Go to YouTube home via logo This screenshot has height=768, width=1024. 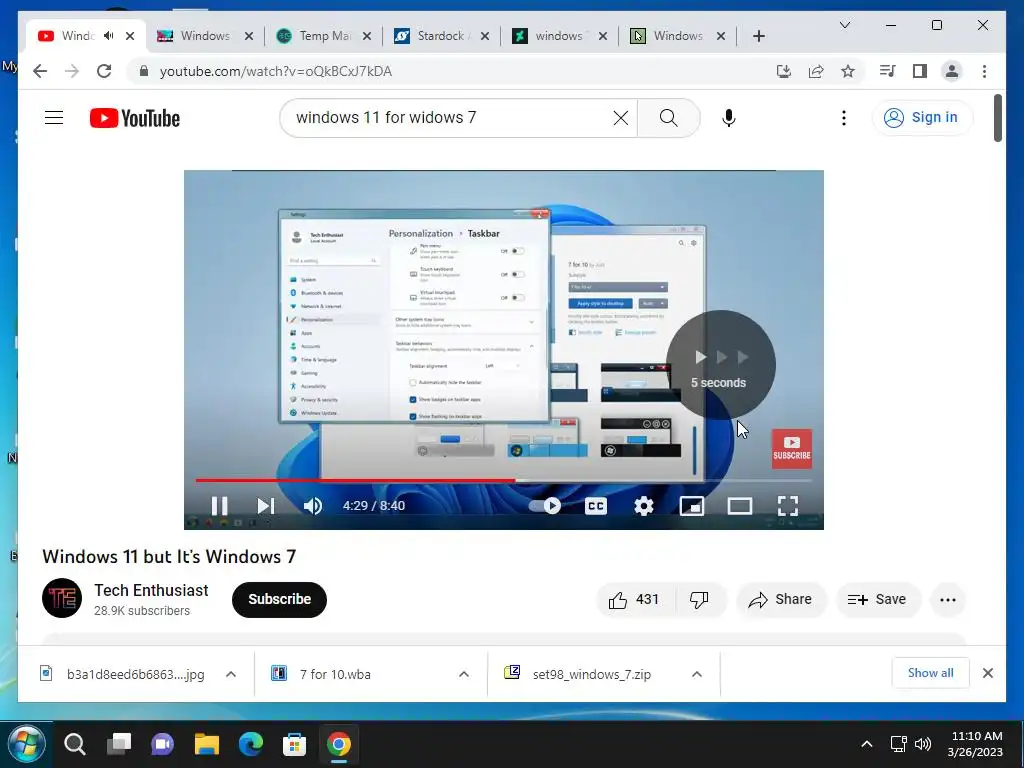(135, 118)
